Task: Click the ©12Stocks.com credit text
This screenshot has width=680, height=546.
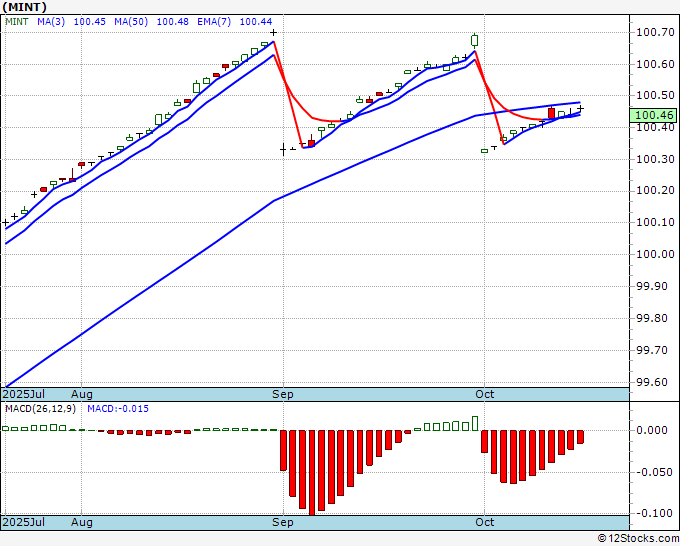Action: pyautogui.click(x=638, y=539)
